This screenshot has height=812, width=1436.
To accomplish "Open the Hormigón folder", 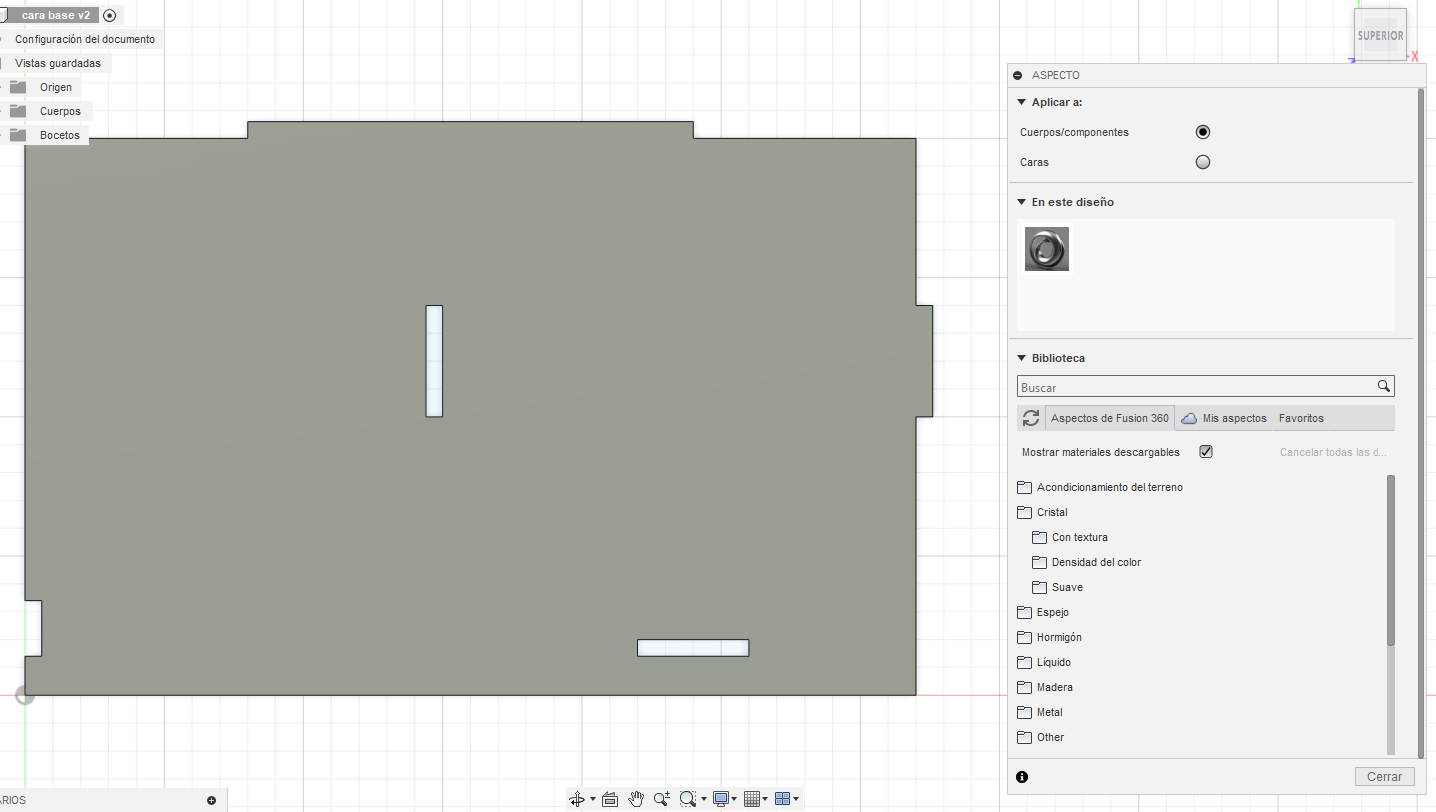I will (x=1049, y=637).
